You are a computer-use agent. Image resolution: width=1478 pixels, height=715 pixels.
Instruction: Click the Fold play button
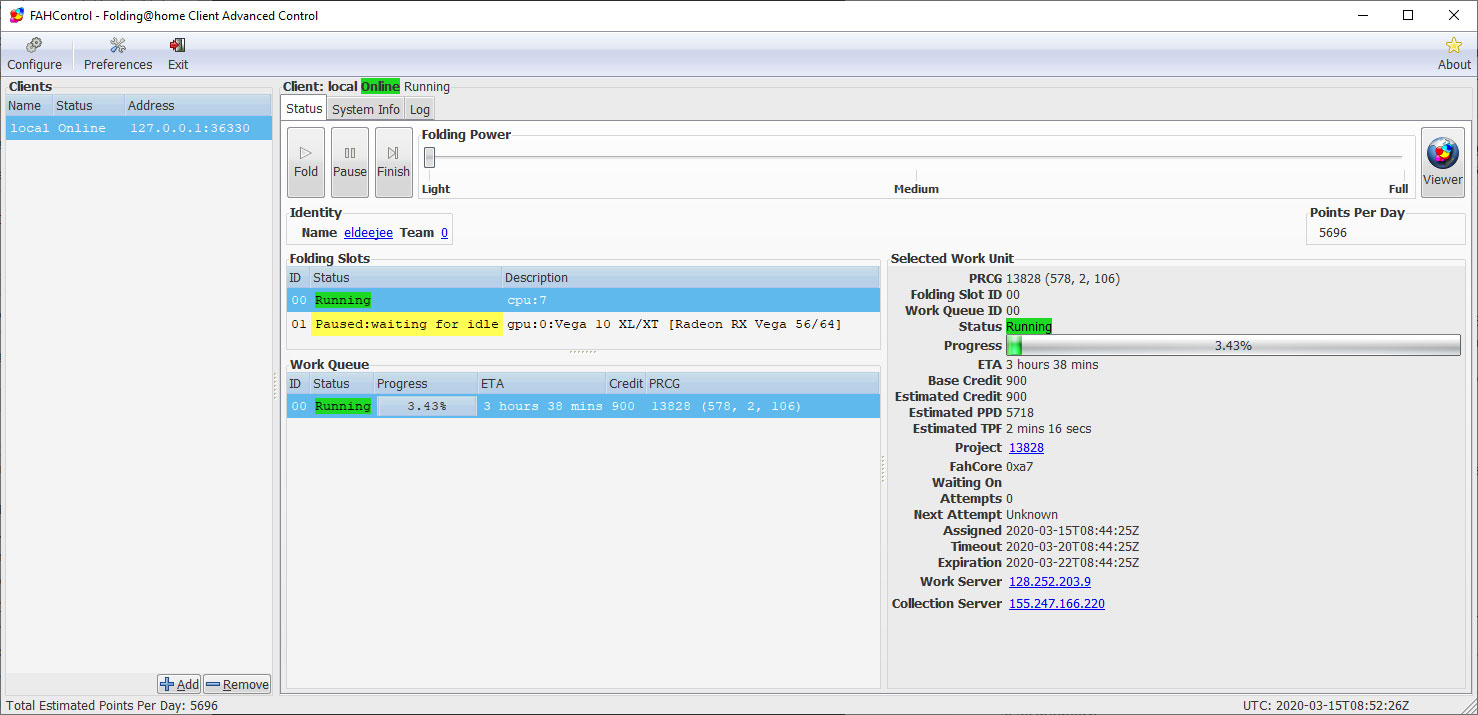[x=306, y=162]
